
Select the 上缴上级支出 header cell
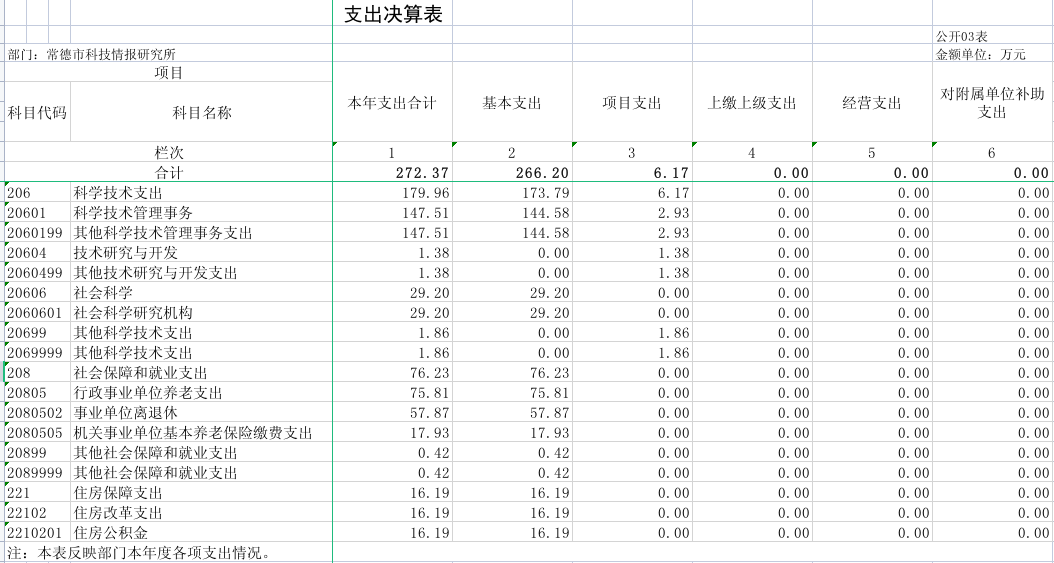click(752, 103)
